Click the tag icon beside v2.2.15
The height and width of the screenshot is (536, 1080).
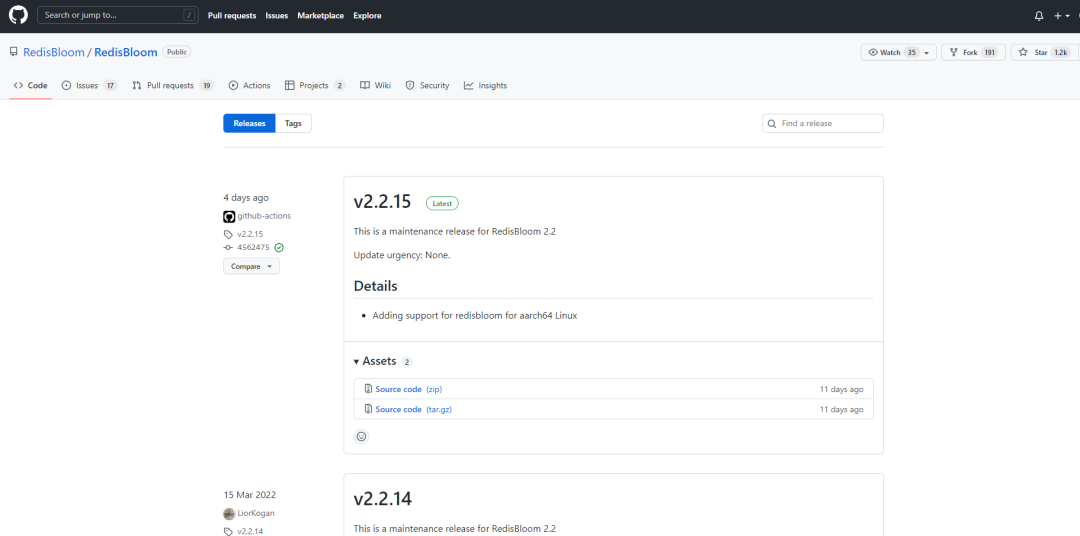click(229, 234)
